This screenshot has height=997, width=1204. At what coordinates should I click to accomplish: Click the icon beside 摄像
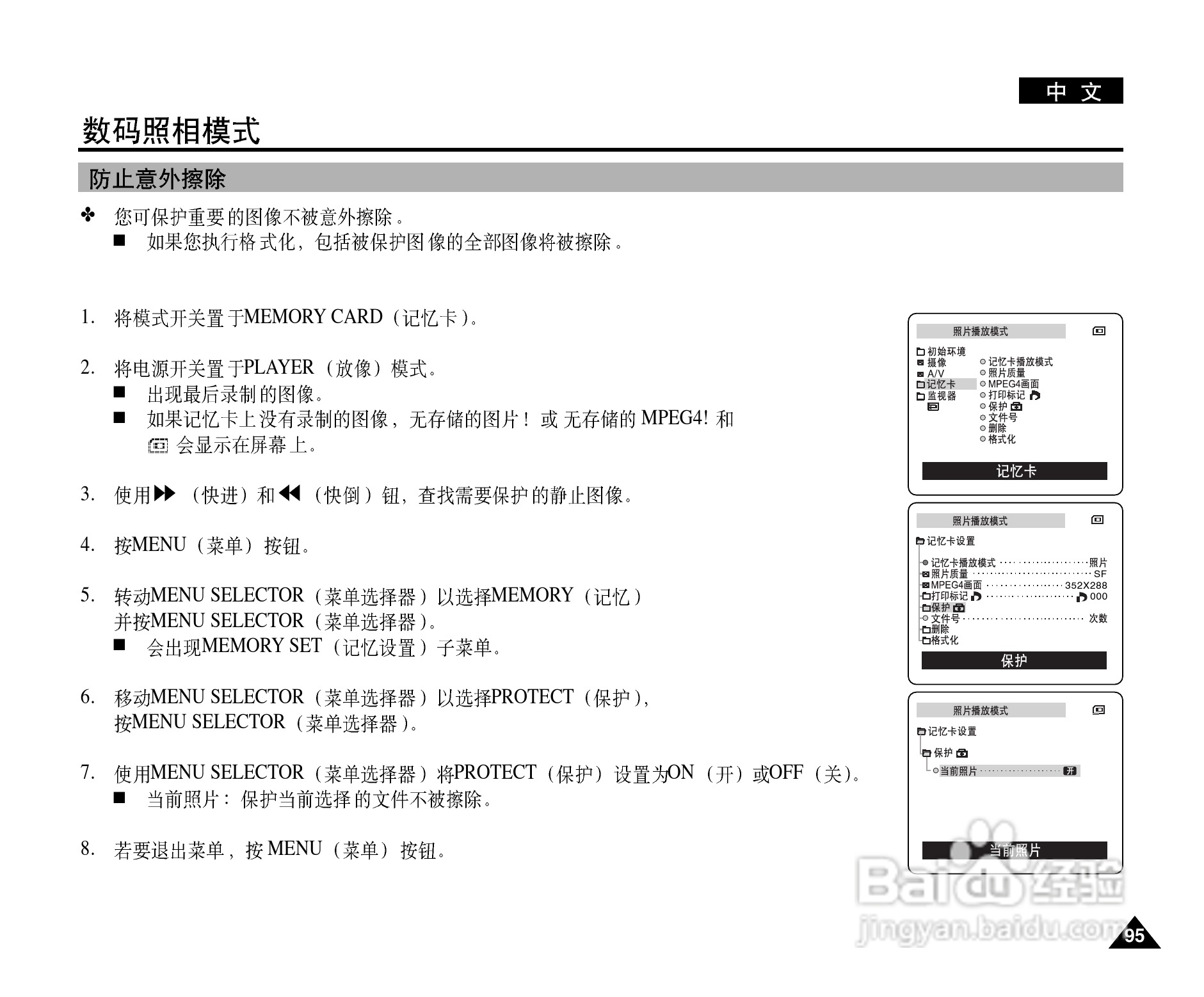pos(920,363)
